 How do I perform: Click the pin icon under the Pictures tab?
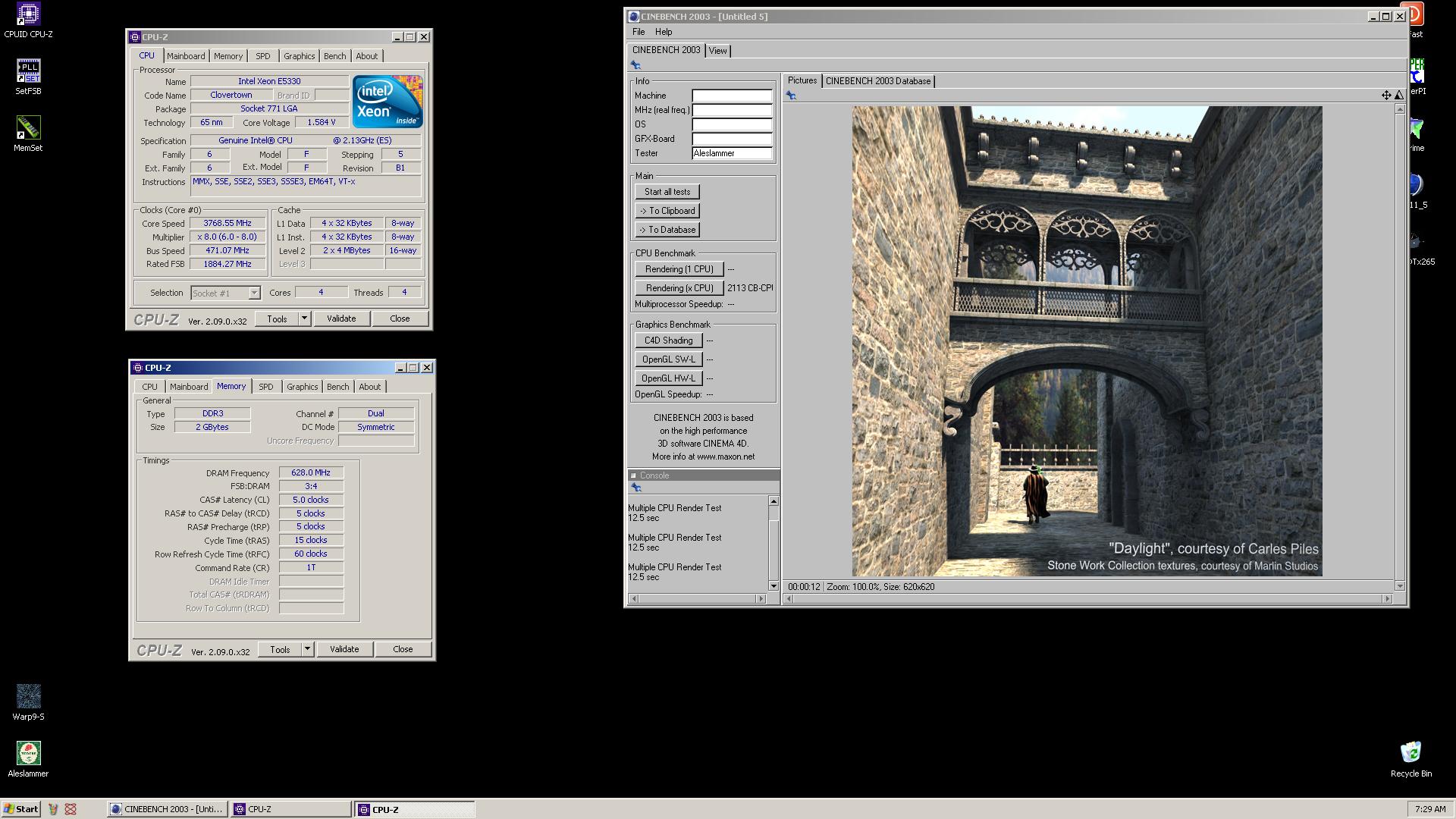(x=791, y=96)
